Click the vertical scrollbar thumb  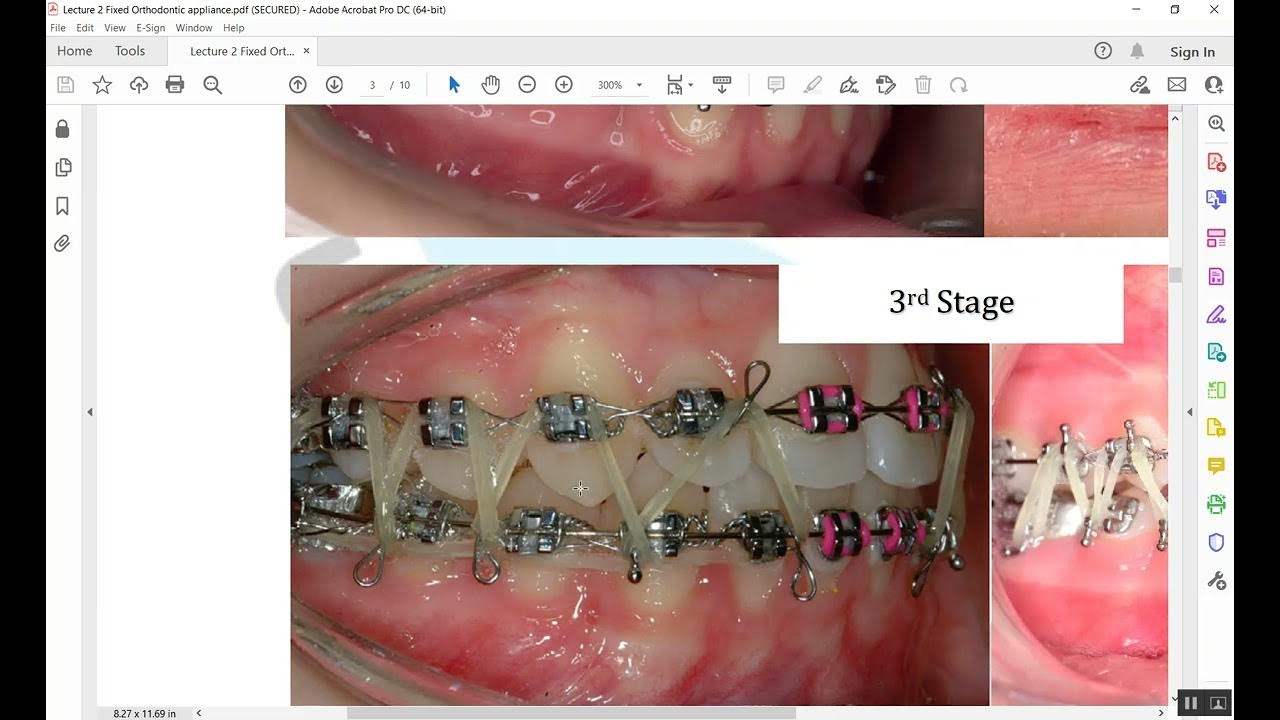1176,275
